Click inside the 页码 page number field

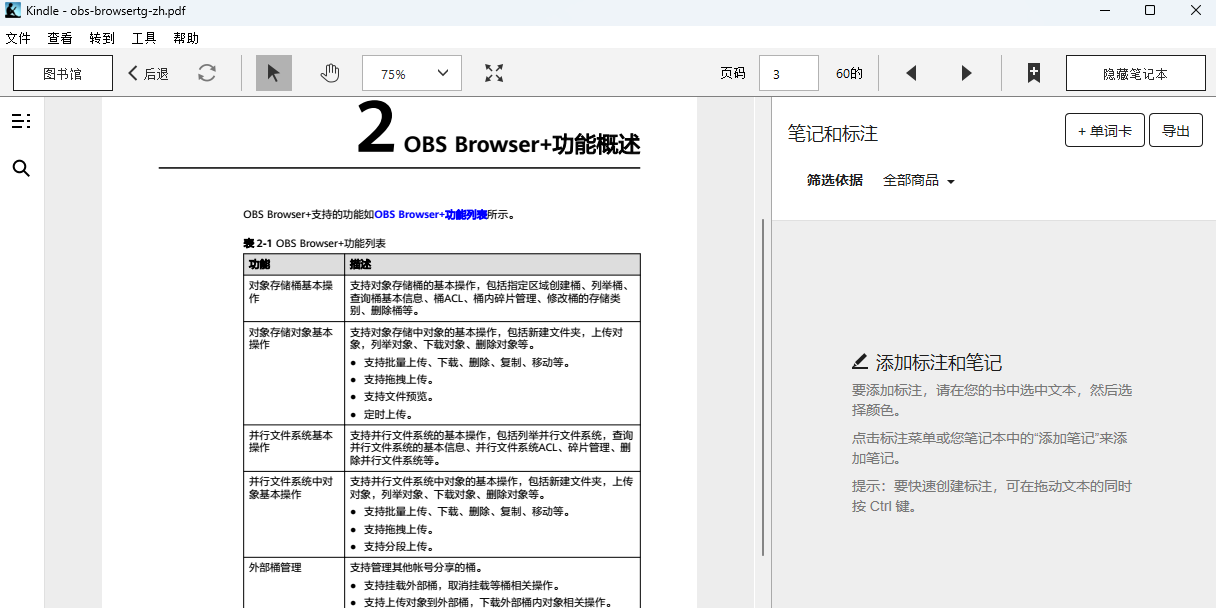[789, 72]
